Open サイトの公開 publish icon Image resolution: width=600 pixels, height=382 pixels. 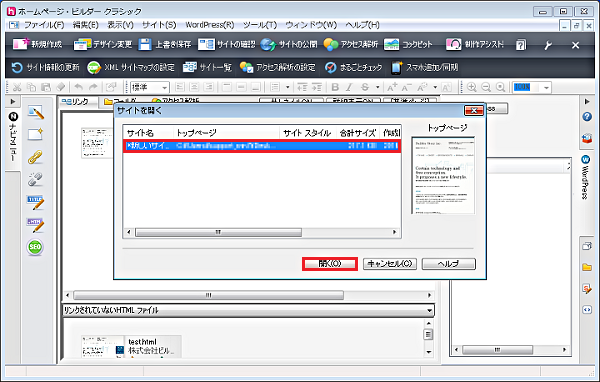(268, 44)
